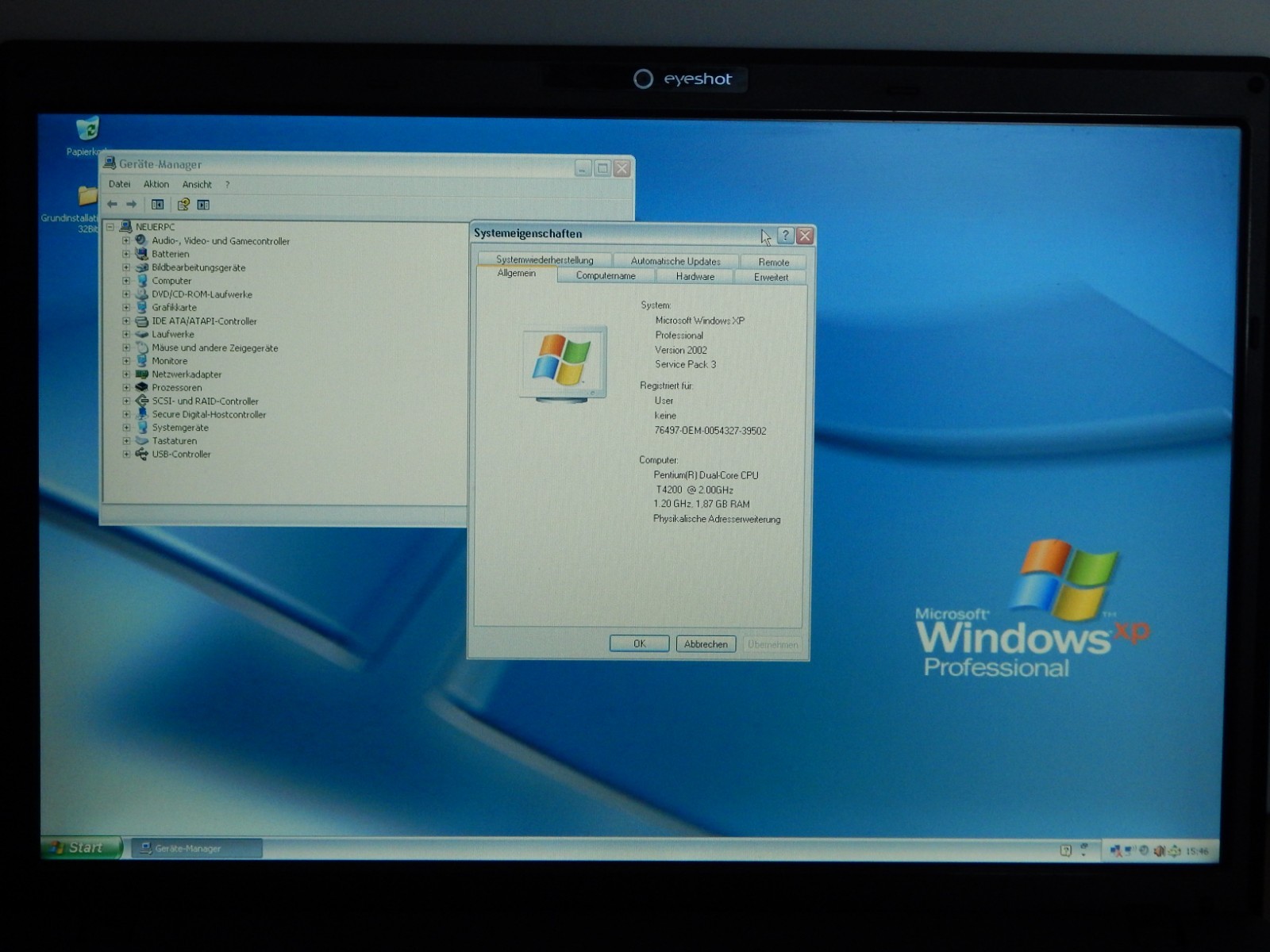Expand the Batterien node
The image size is (1270, 952).
click(x=126, y=254)
